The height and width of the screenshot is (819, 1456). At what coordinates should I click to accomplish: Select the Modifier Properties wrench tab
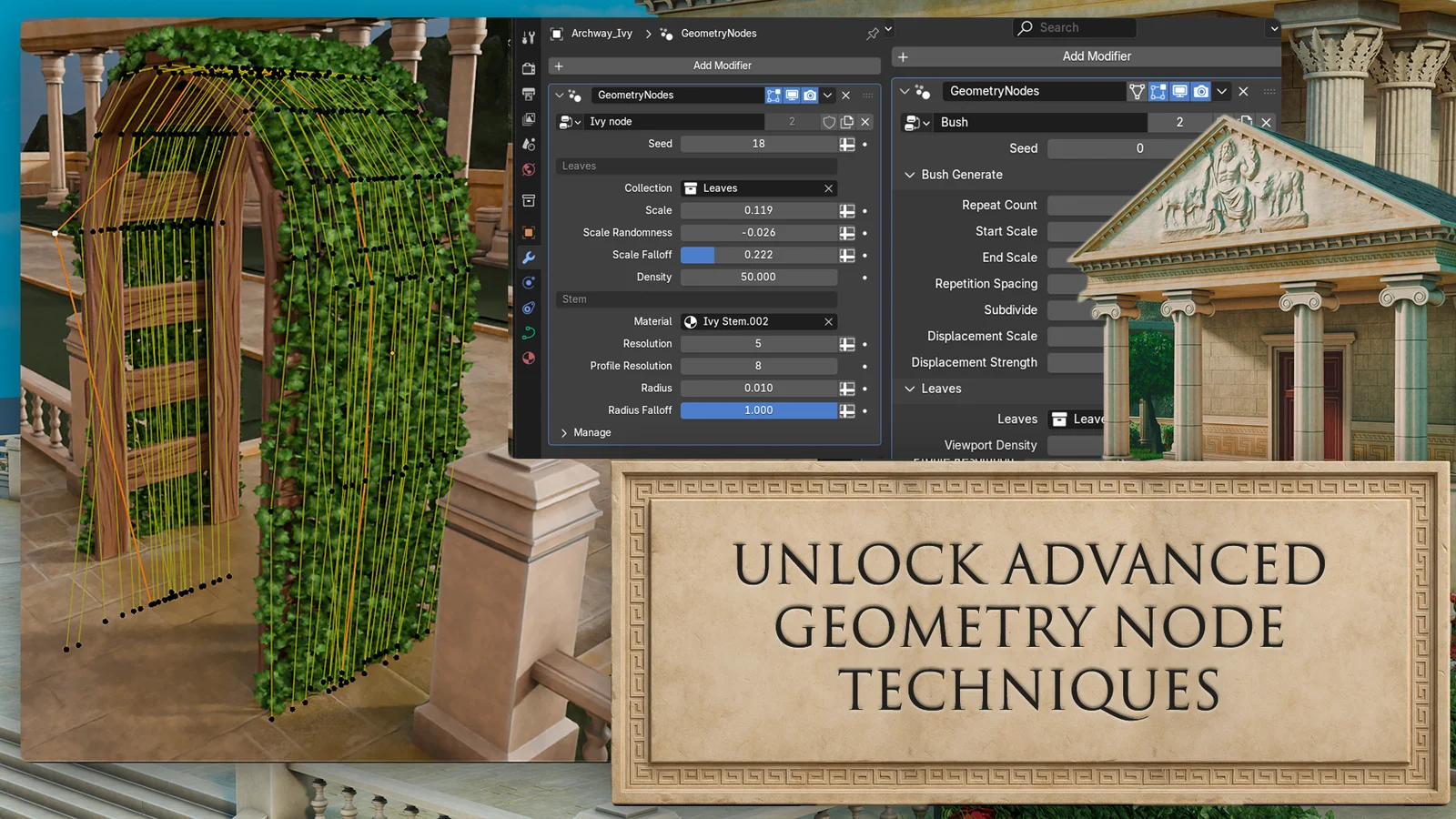coord(528,258)
